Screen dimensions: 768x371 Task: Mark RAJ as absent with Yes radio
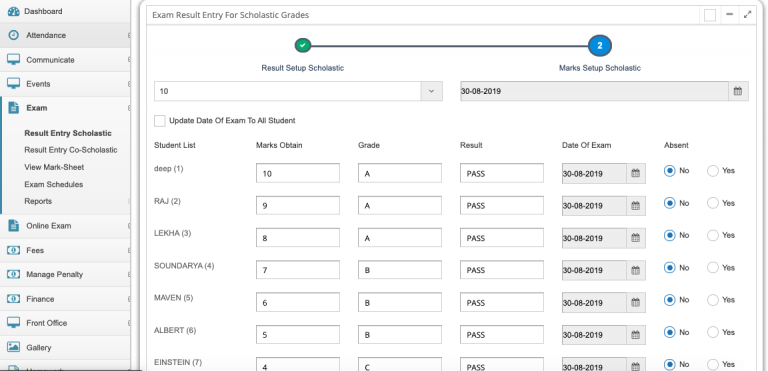coord(713,203)
